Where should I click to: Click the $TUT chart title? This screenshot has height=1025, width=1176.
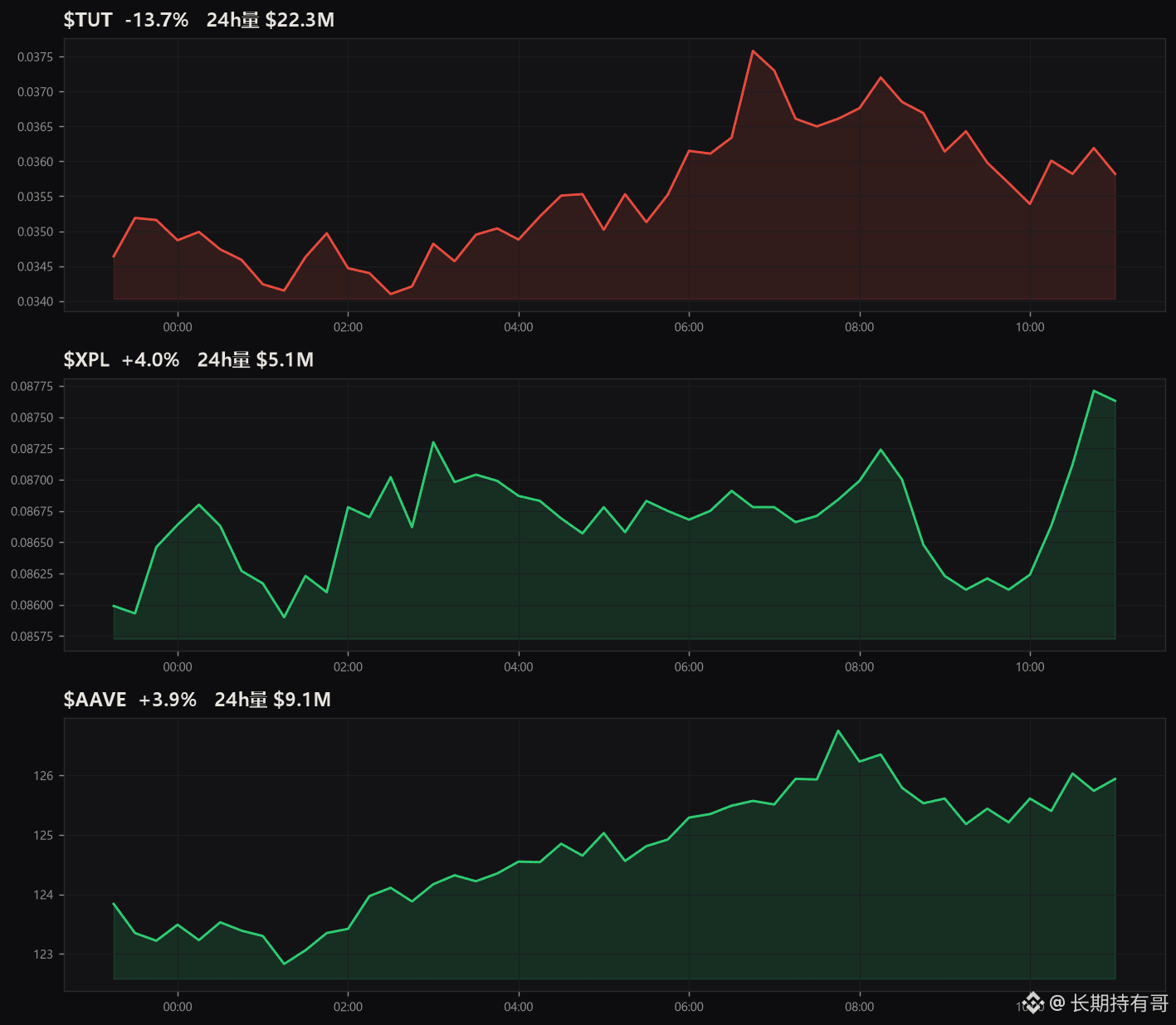click(88, 20)
